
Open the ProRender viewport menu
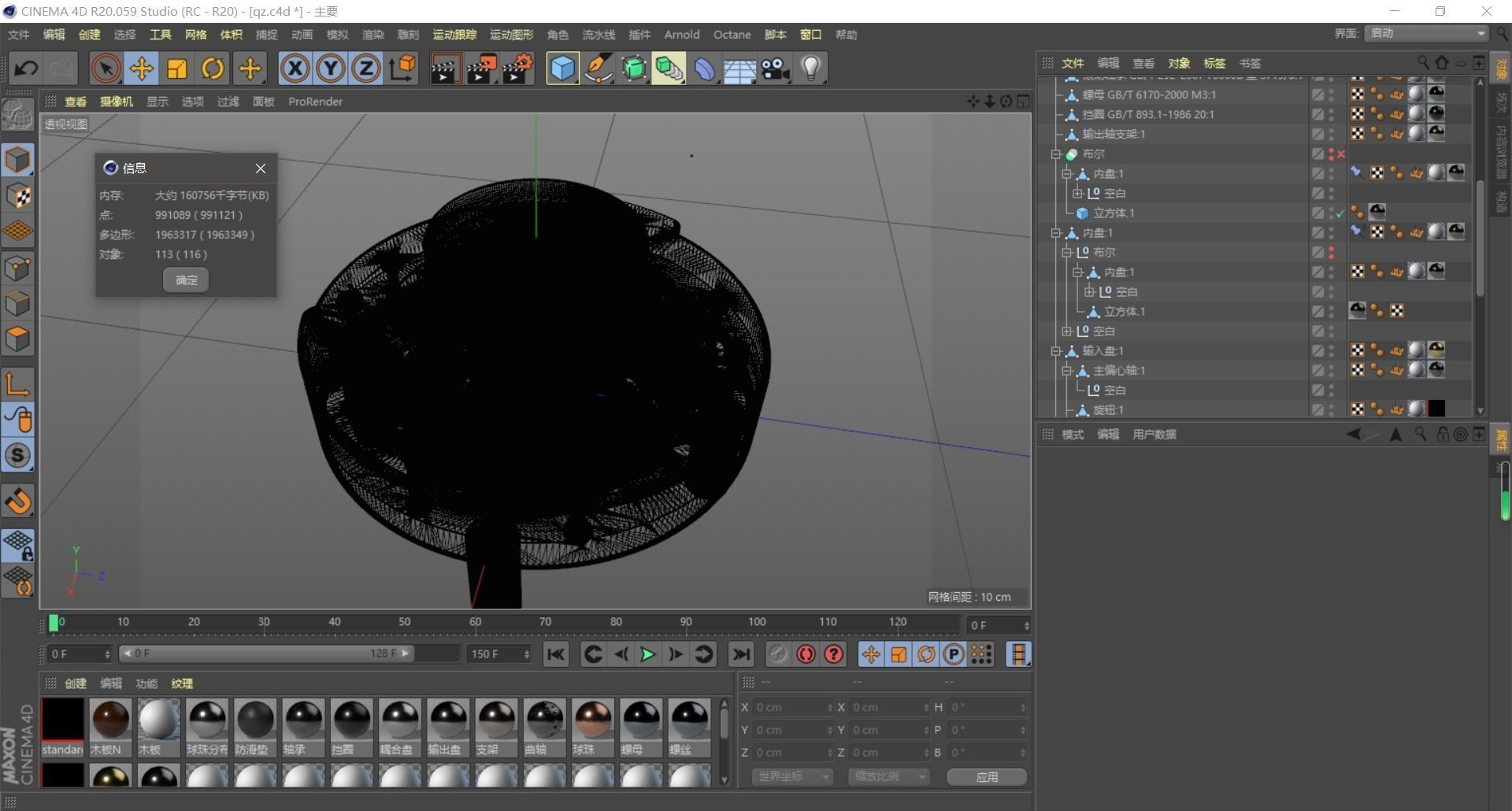click(x=315, y=102)
